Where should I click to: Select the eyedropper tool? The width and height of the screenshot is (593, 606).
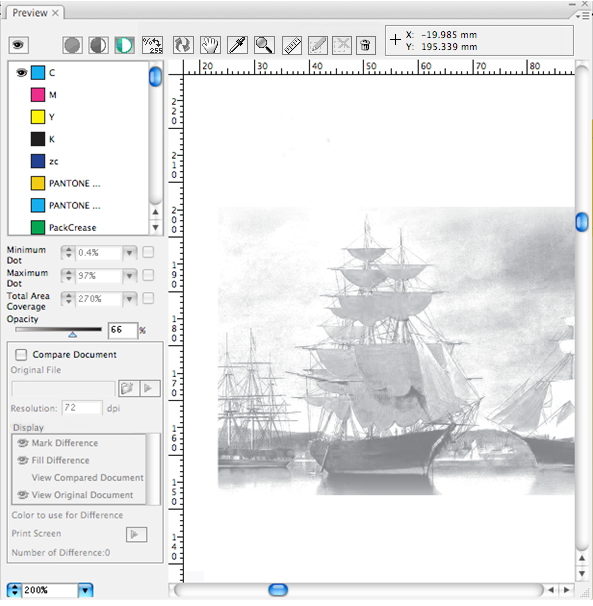(x=237, y=45)
